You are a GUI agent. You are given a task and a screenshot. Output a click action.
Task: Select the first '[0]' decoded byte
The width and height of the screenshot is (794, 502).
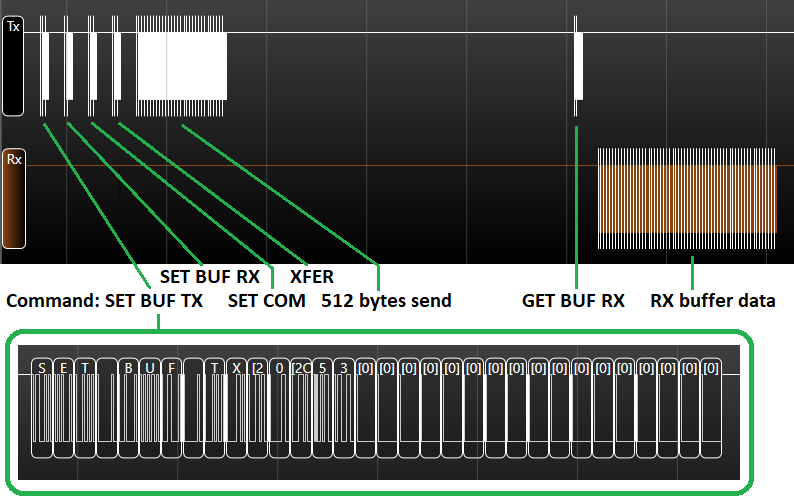[x=365, y=368]
